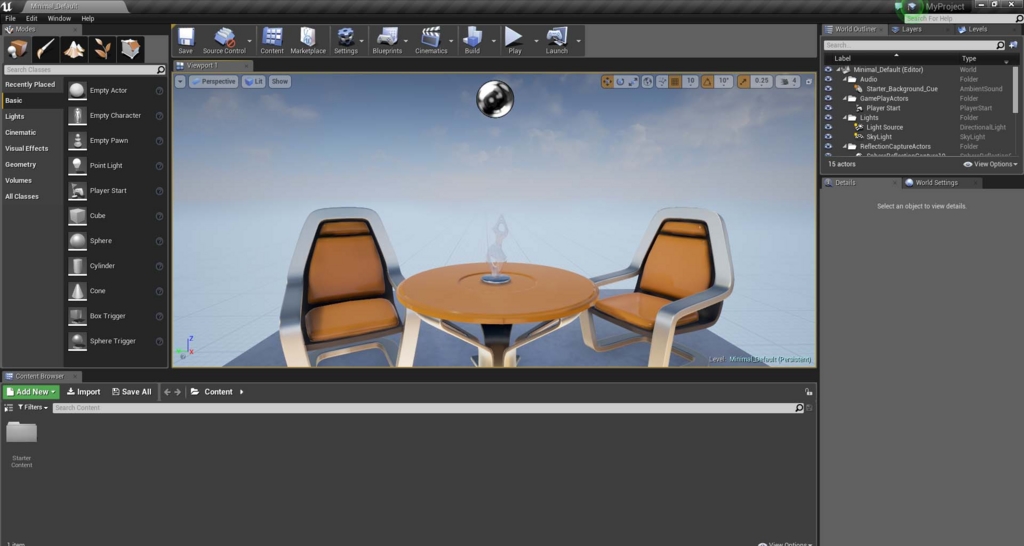This screenshot has width=1024, height=546.
Task: Click the Show button in viewport
Action: [x=280, y=82]
